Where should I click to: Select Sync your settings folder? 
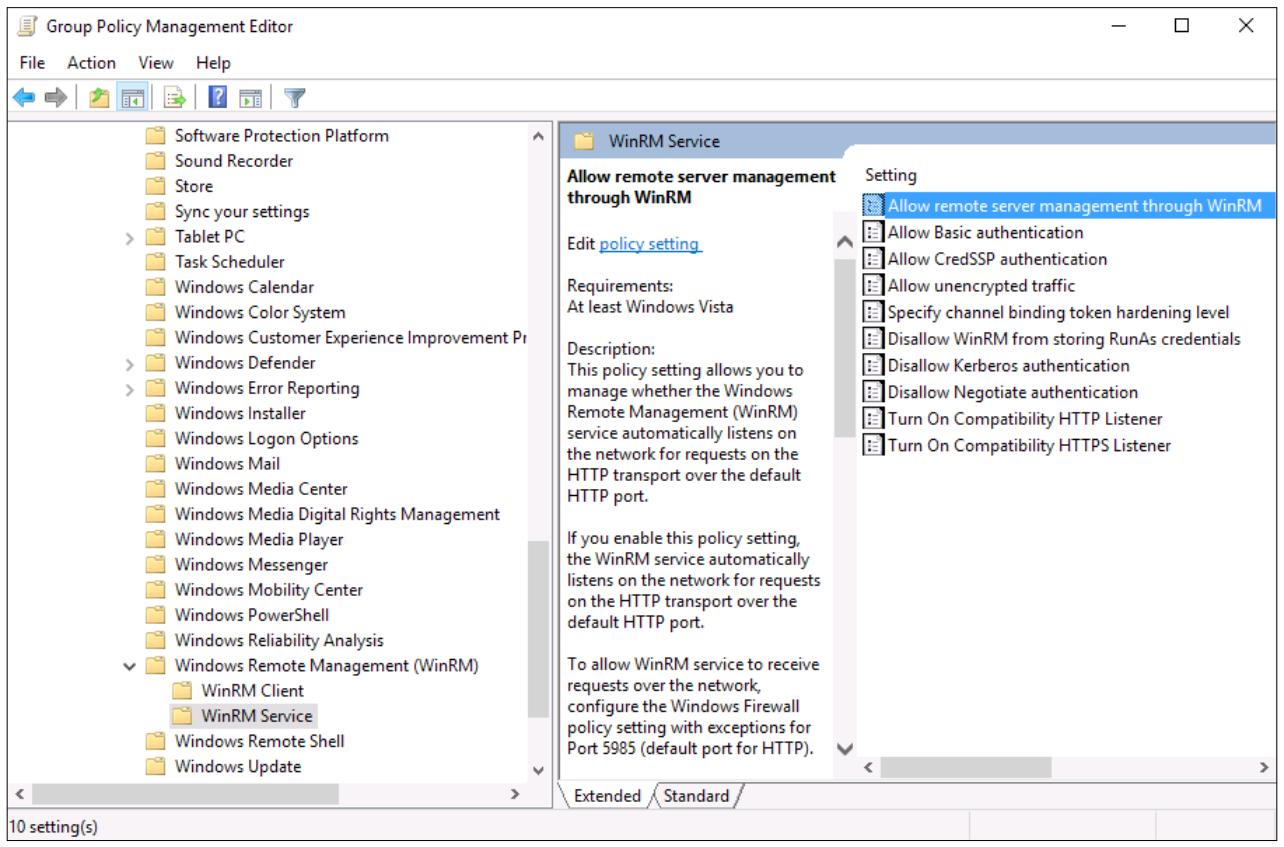242,212
